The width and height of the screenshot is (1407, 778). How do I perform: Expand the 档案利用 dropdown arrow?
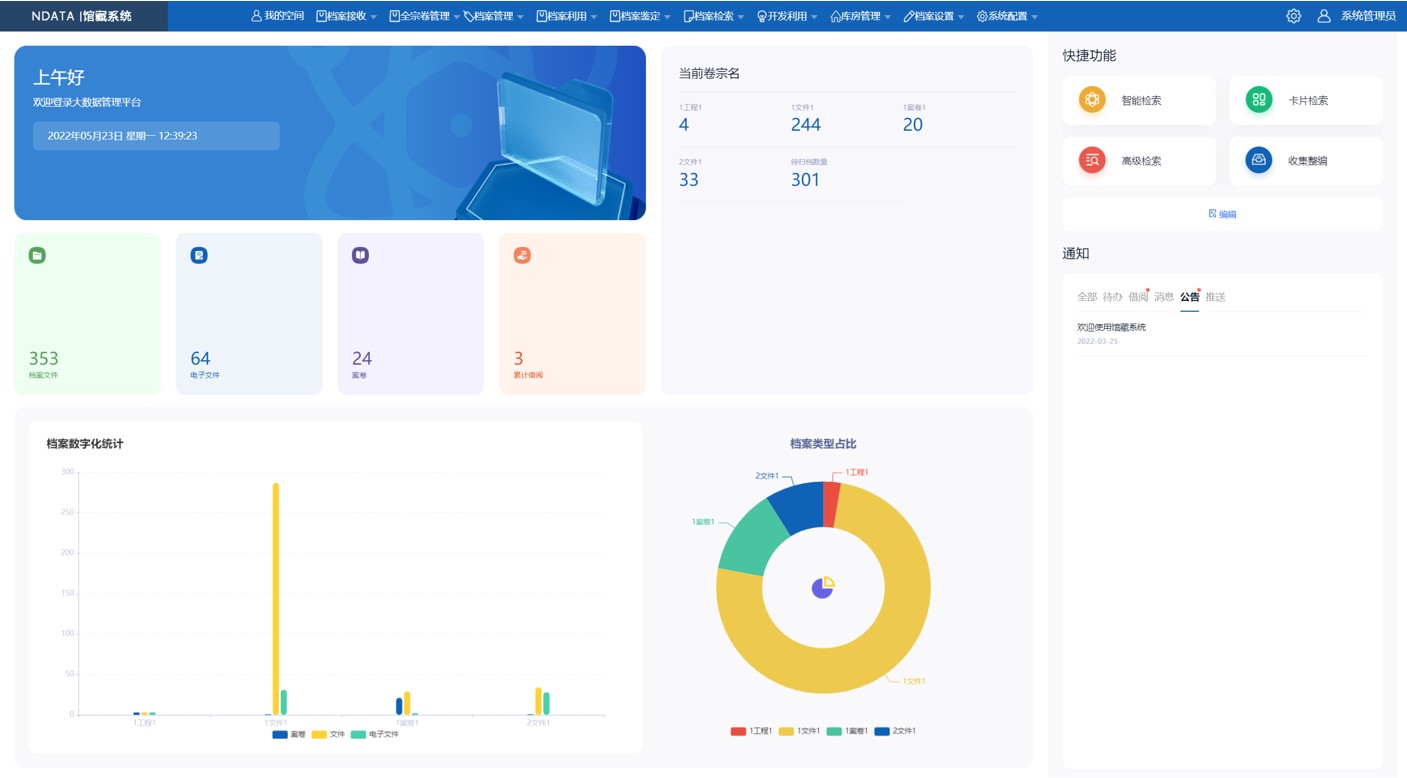[x=594, y=17]
